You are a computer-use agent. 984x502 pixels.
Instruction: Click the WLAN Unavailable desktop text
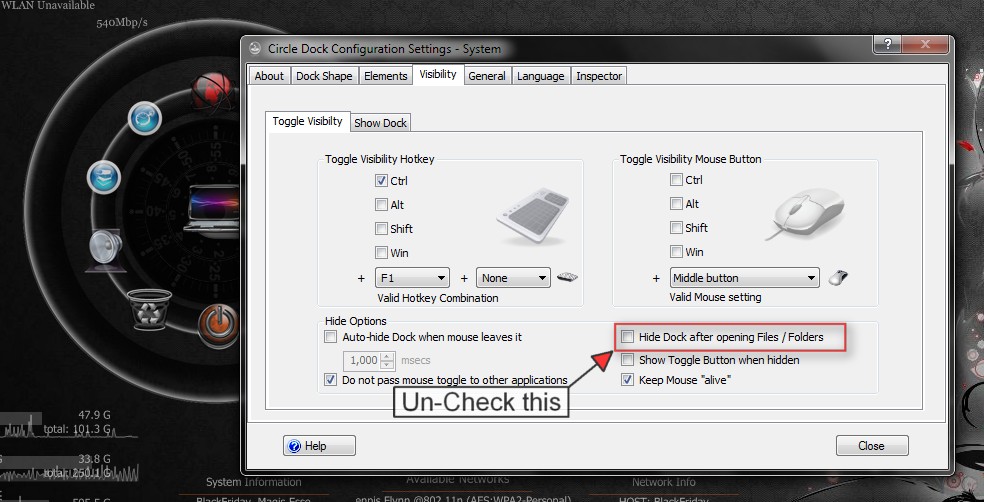tap(48, 6)
